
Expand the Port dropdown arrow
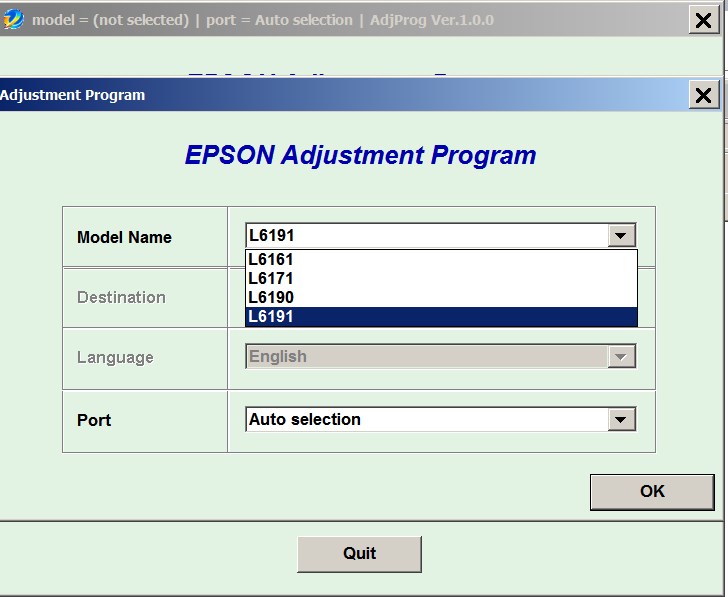621,420
